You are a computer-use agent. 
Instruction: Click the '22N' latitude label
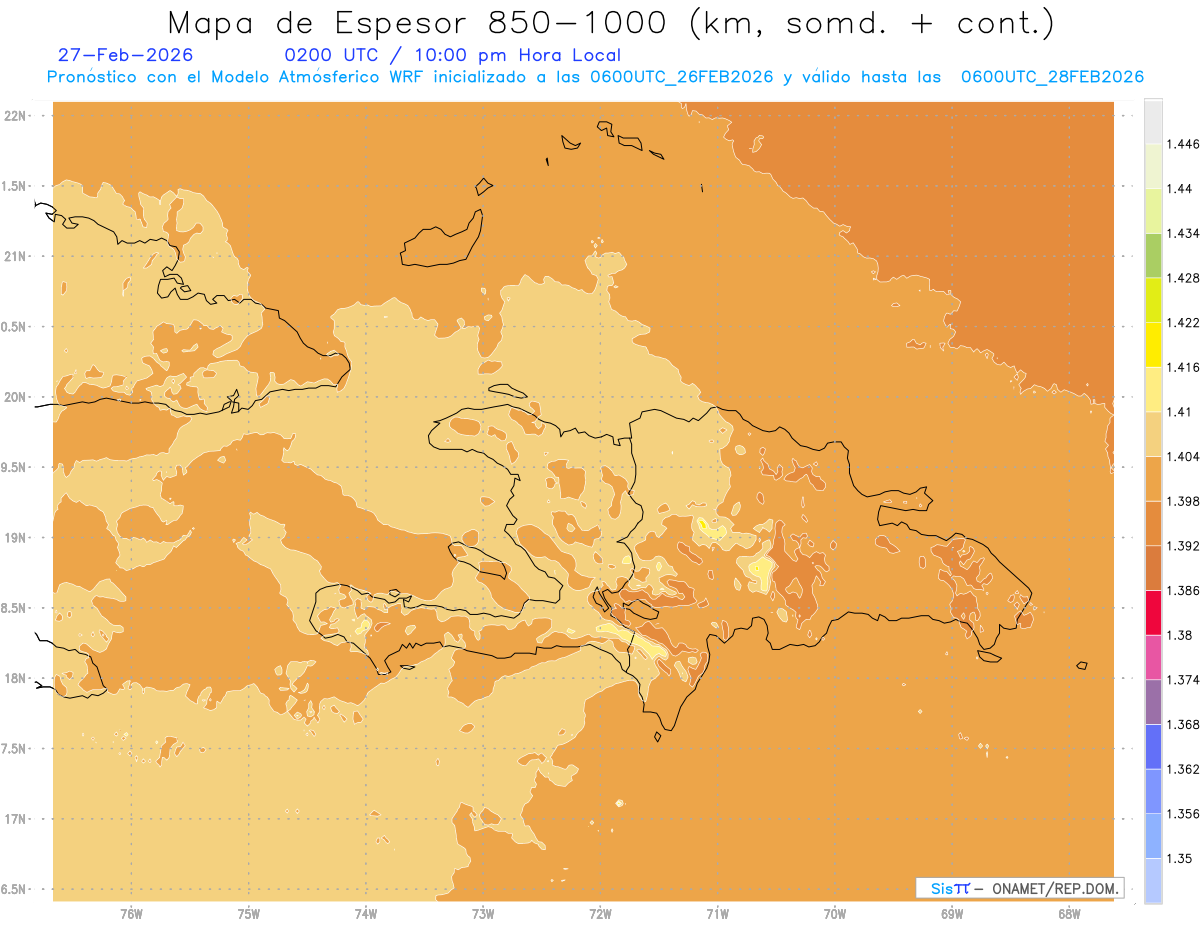[16, 115]
